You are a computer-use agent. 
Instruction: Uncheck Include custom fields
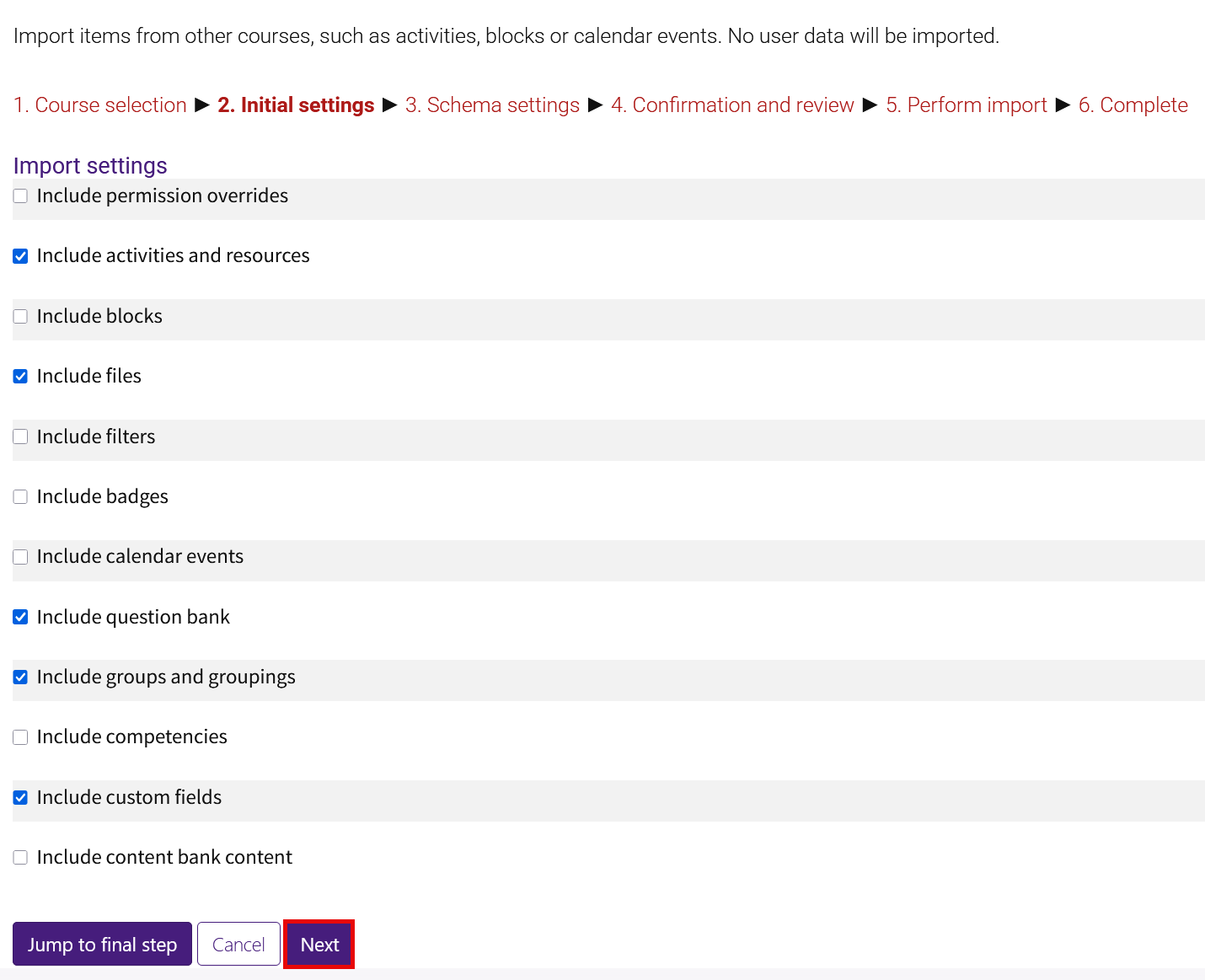[x=20, y=798]
